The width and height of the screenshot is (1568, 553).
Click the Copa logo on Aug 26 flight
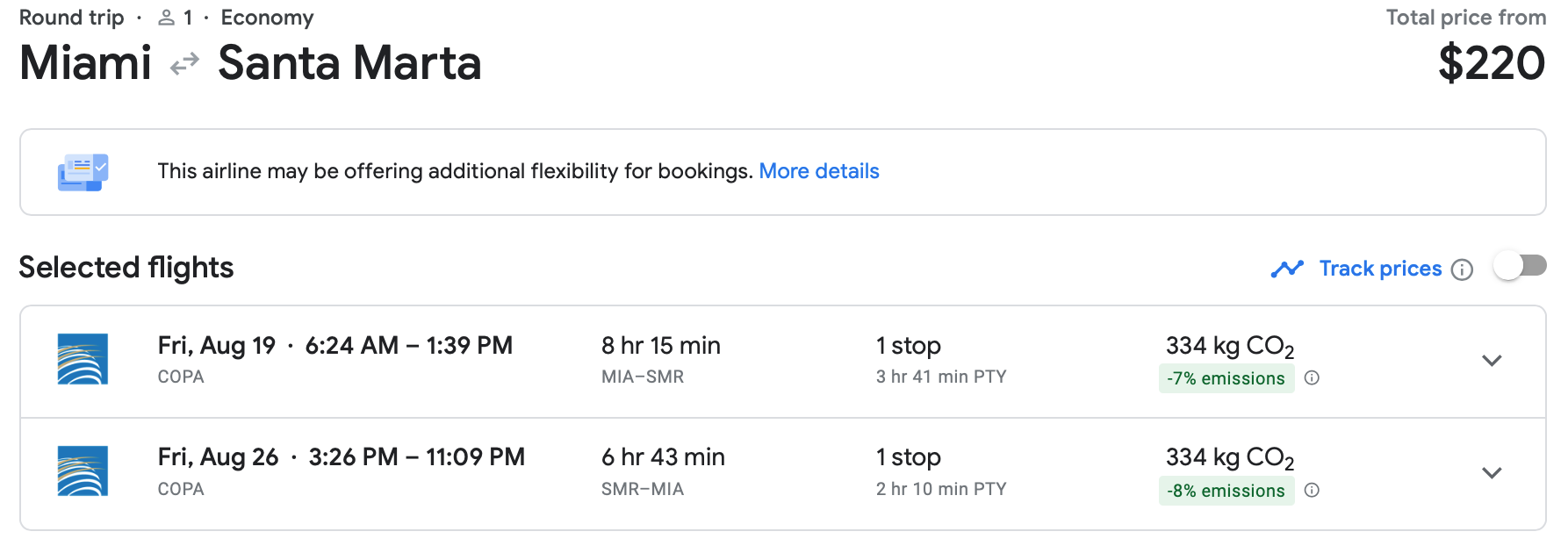(83, 471)
